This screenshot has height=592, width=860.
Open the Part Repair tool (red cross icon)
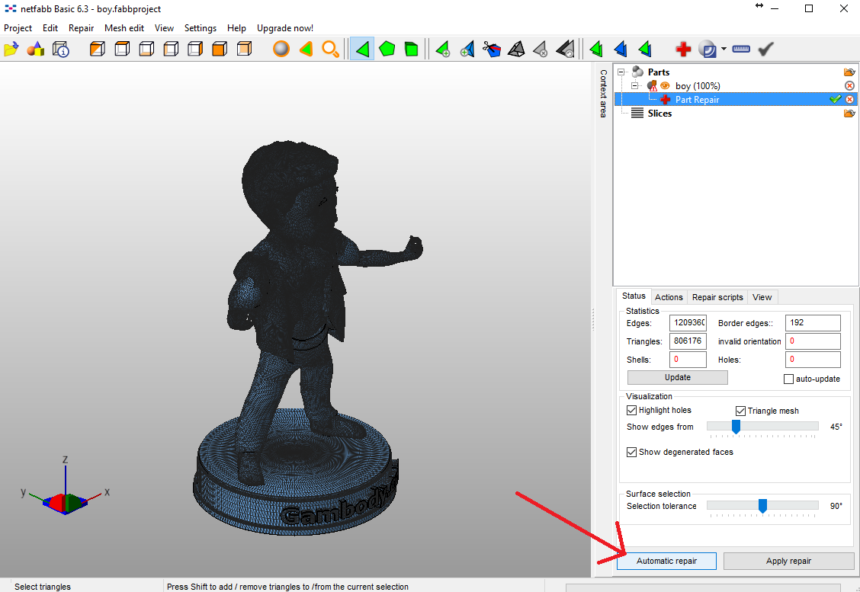[684, 48]
